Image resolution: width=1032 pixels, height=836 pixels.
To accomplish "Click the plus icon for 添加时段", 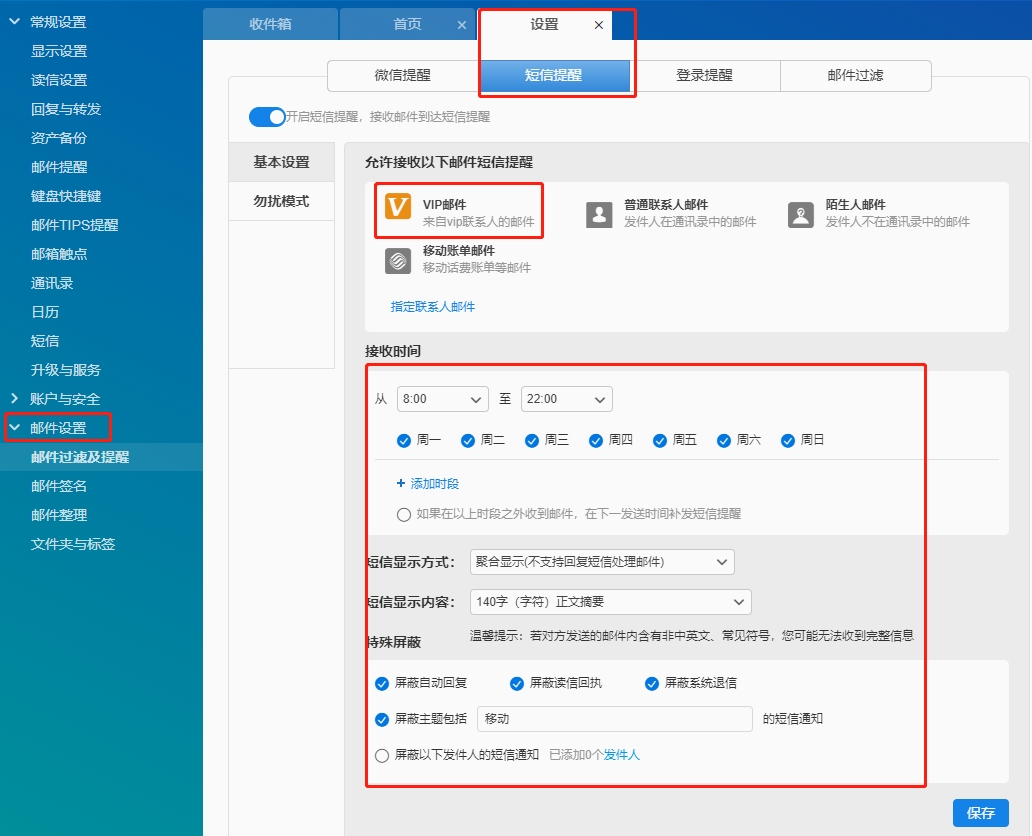I will point(401,484).
